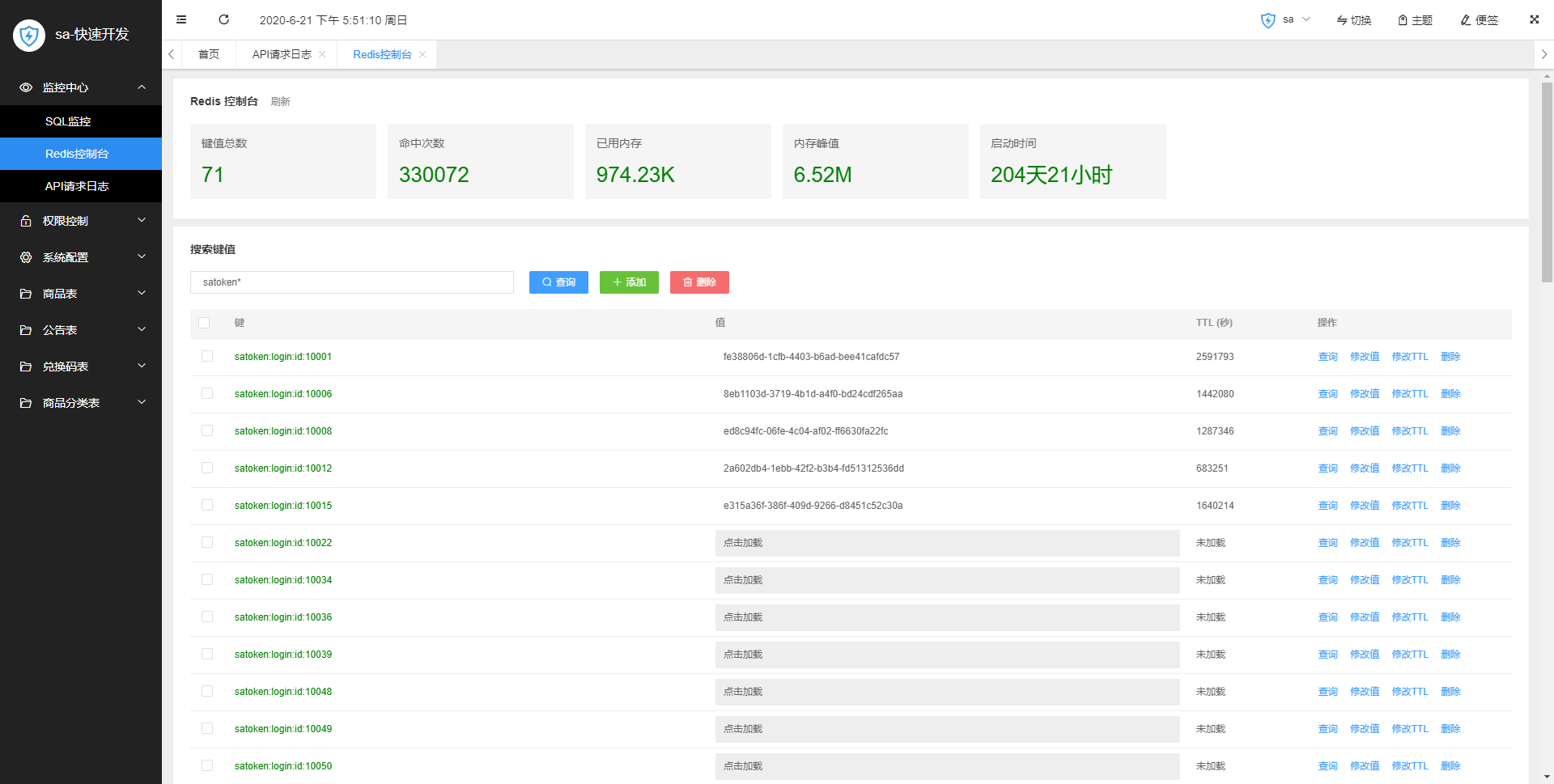Open the 主题 theme switcher
This screenshot has width=1554, height=784.
coord(1415,20)
